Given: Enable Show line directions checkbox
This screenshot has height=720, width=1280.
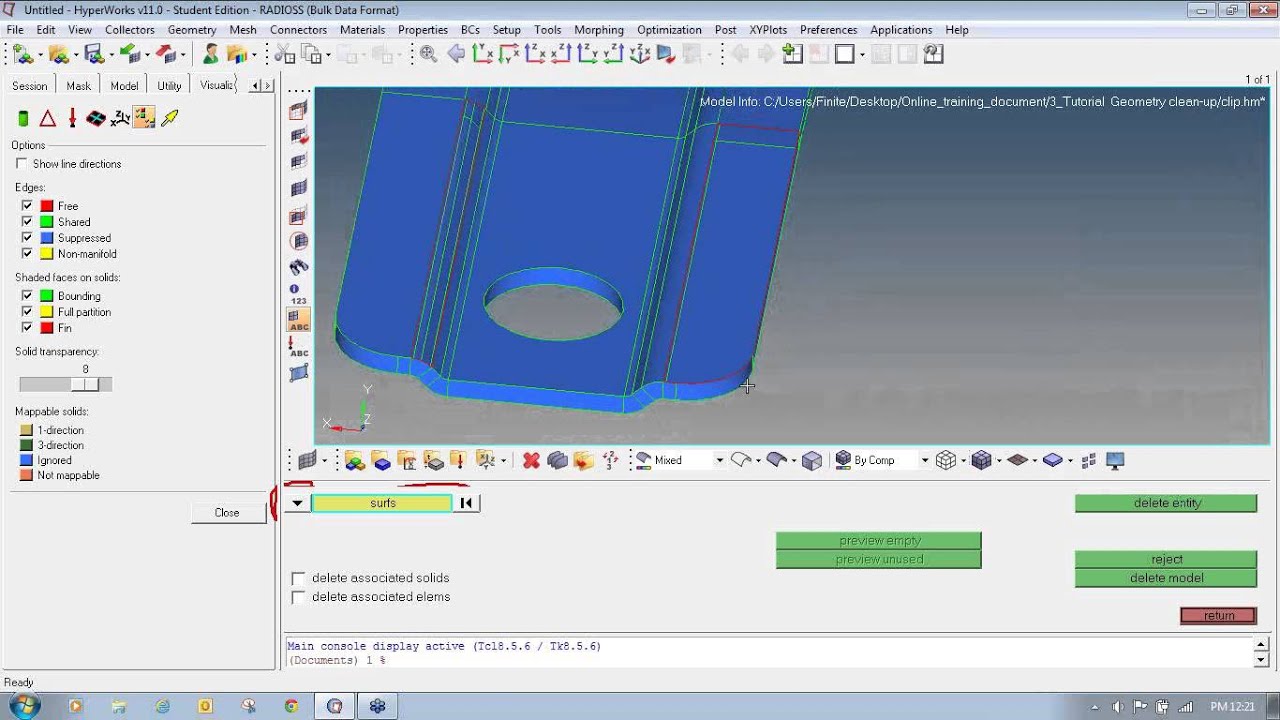Looking at the screenshot, I should pos(22,164).
